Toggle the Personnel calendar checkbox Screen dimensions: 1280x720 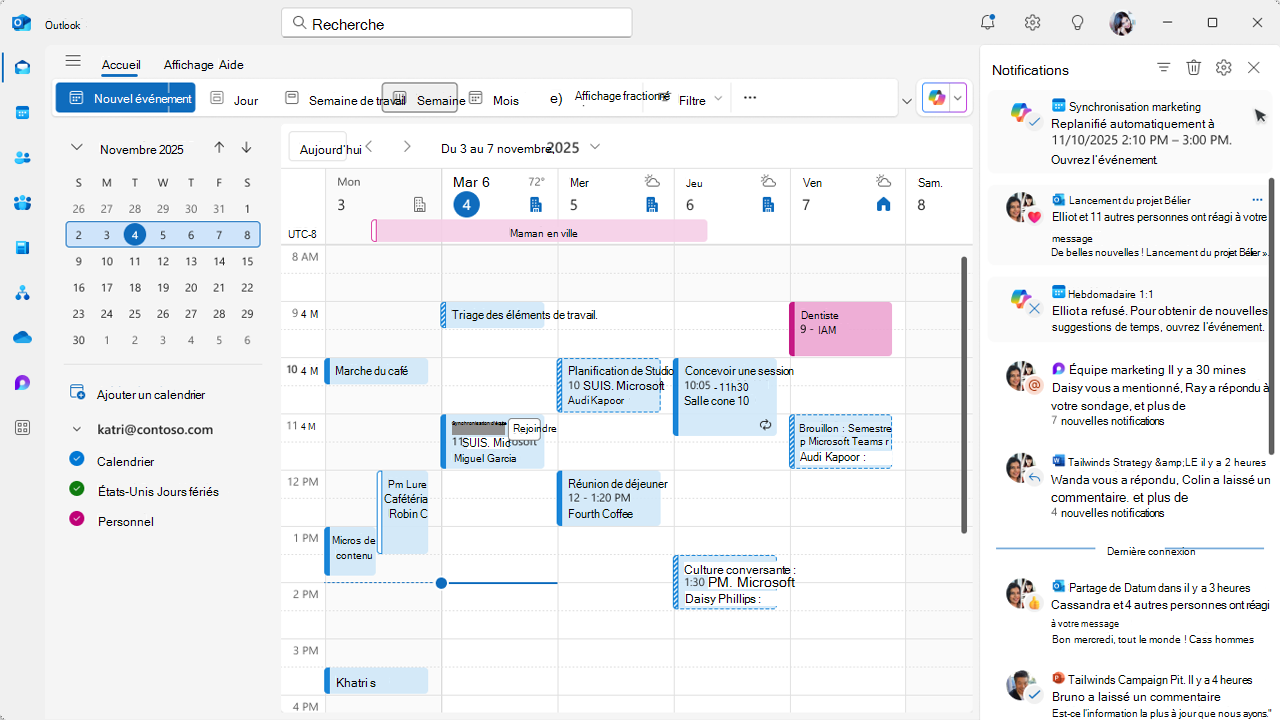pos(77,519)
